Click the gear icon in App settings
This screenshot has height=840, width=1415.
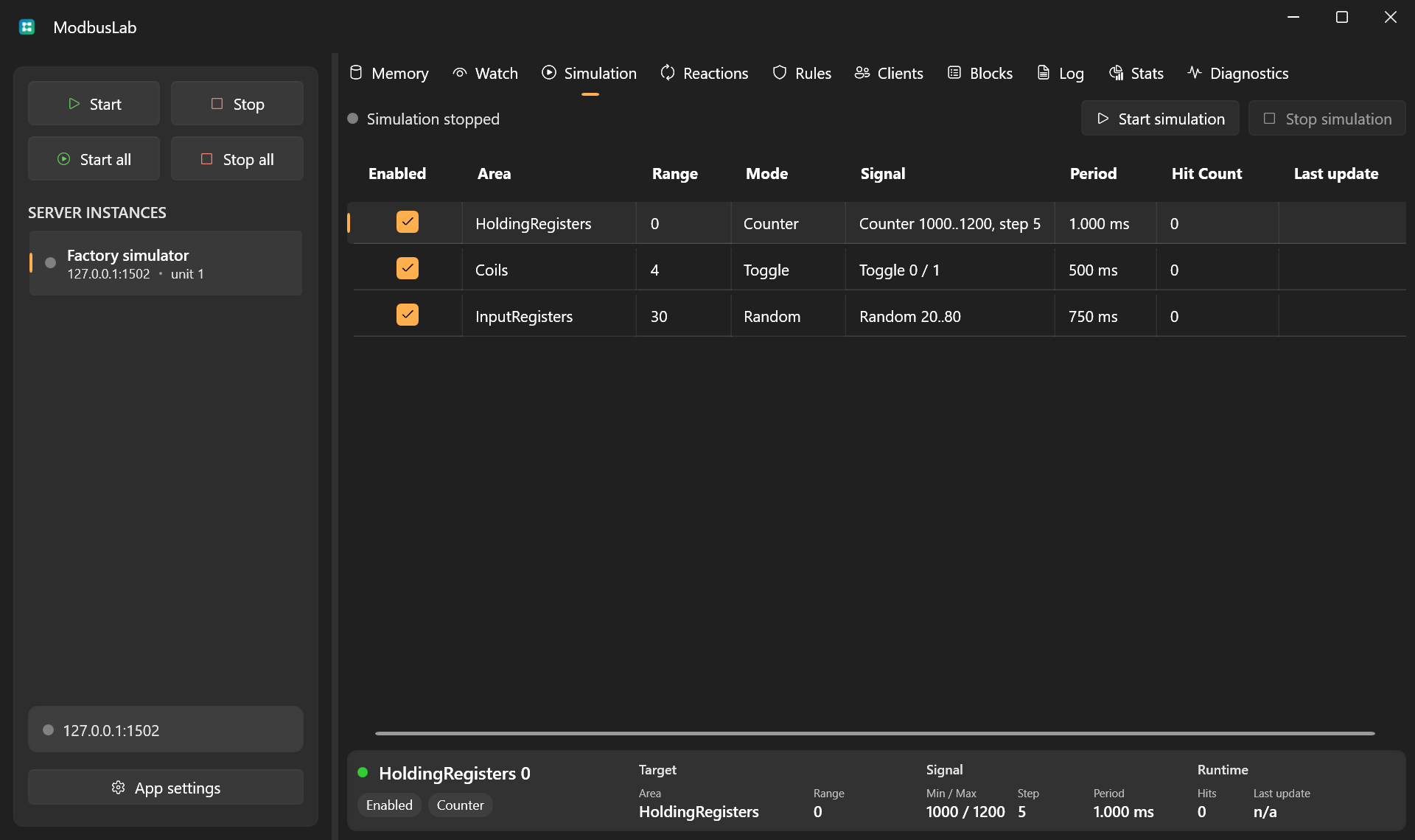118,788
